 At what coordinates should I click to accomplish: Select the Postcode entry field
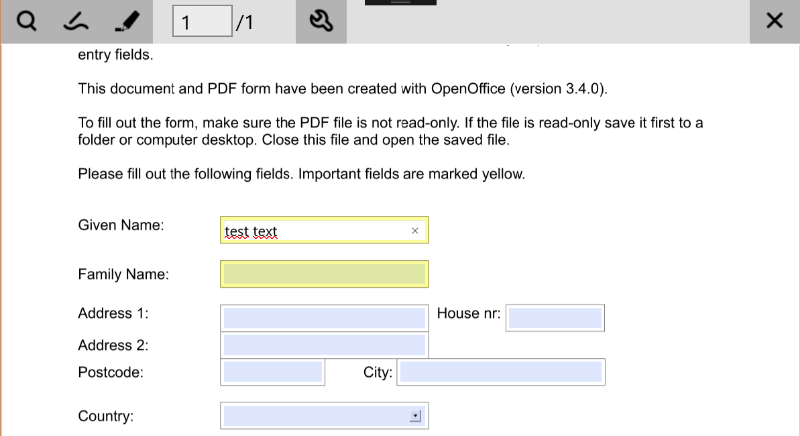(x=272, y=373)
